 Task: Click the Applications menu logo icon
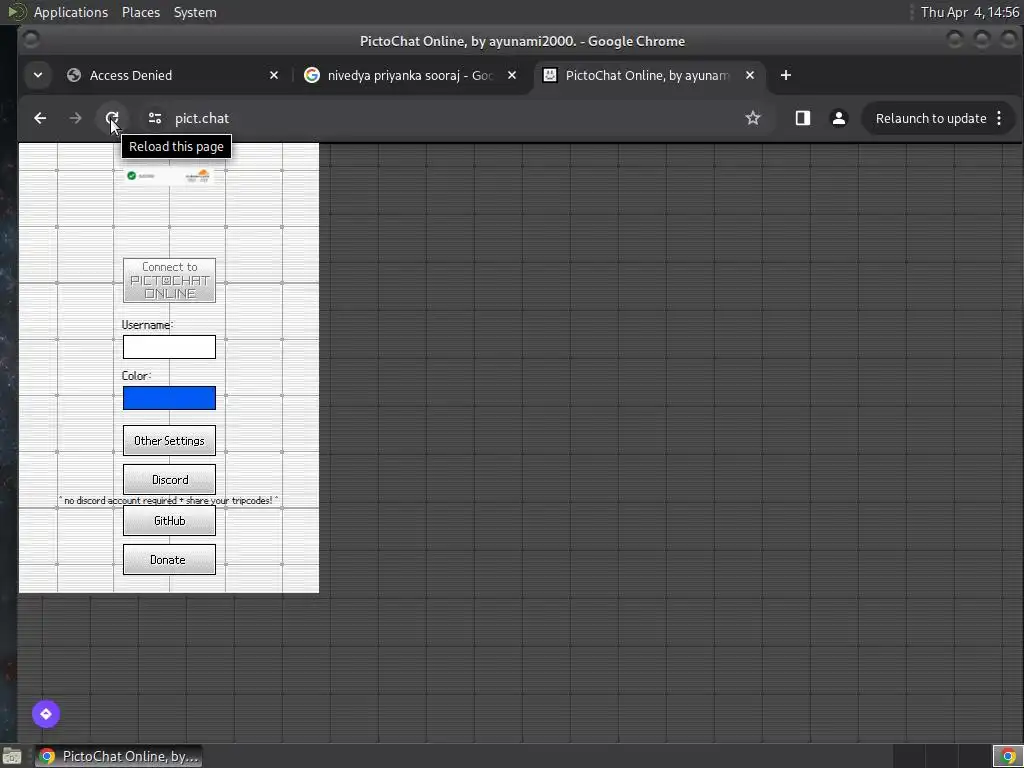tap(16, 12)
